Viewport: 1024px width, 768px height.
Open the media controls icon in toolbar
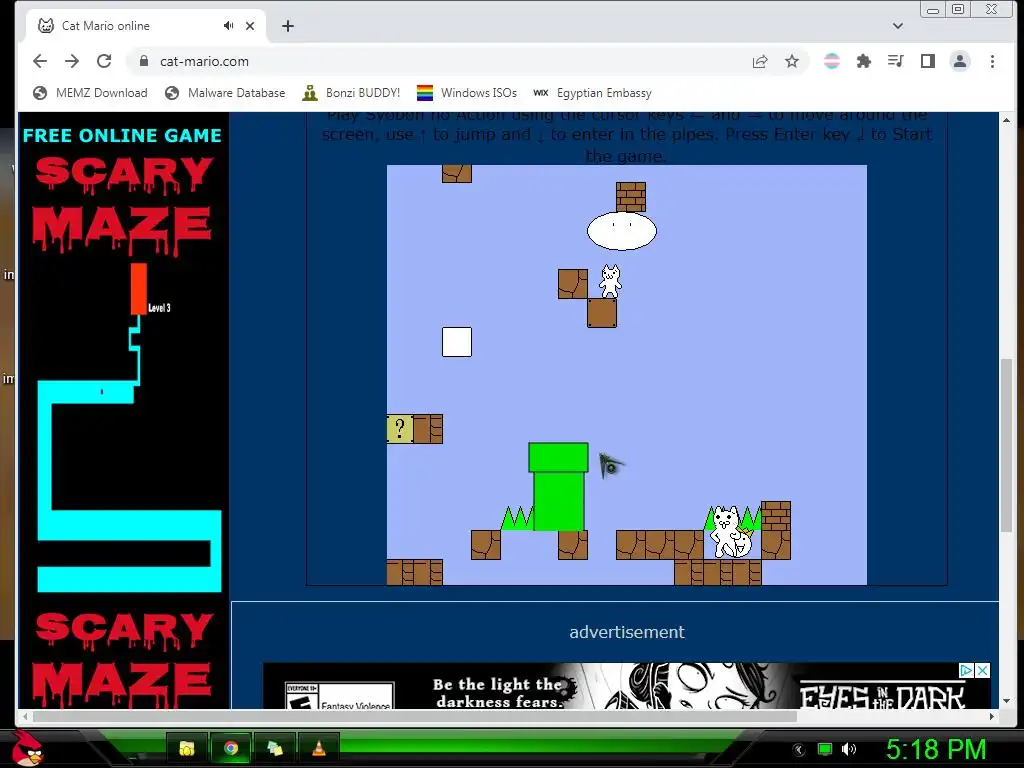click(x=895, y=61)
